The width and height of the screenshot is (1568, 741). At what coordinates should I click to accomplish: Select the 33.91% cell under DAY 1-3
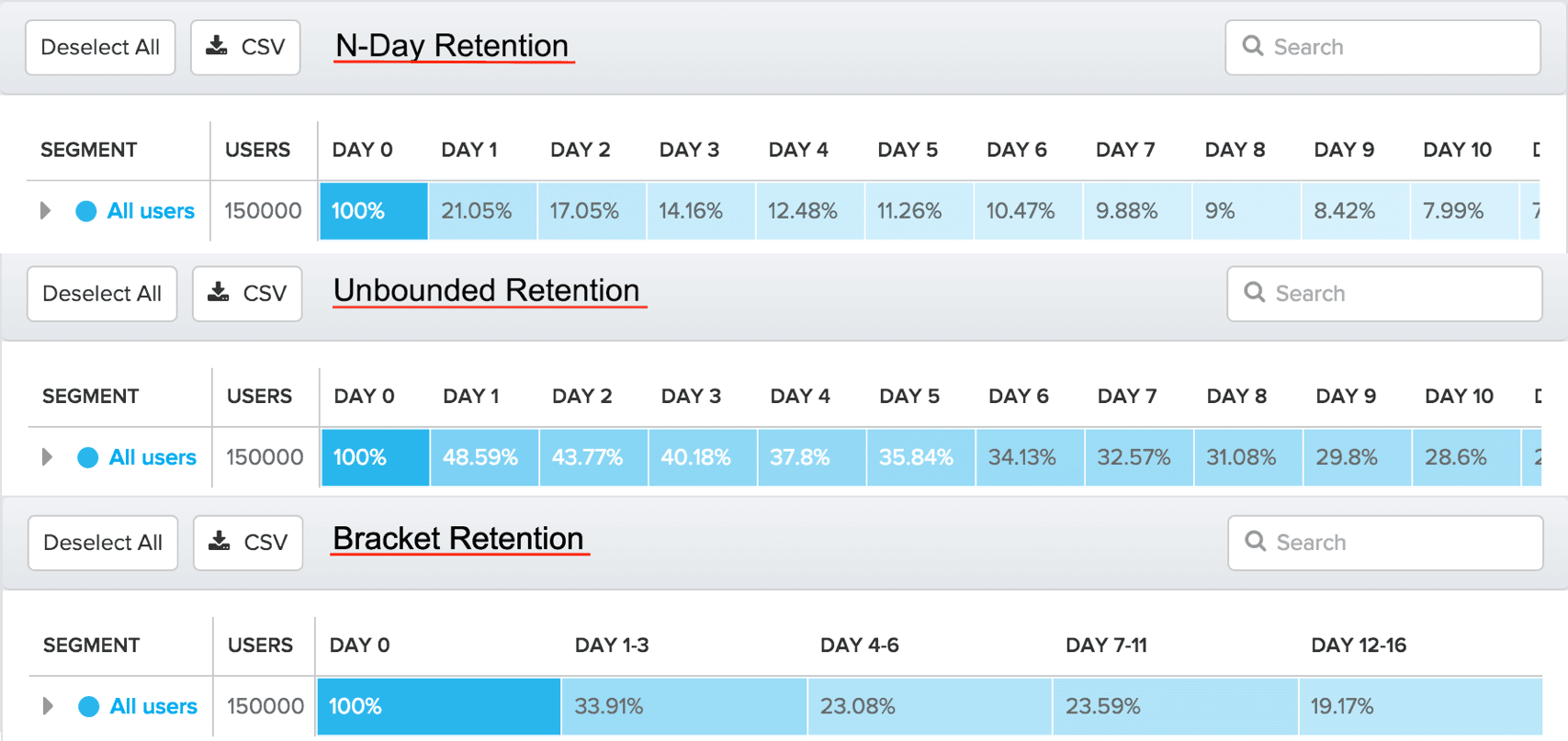pyautogui.click(x=684, y=706)
